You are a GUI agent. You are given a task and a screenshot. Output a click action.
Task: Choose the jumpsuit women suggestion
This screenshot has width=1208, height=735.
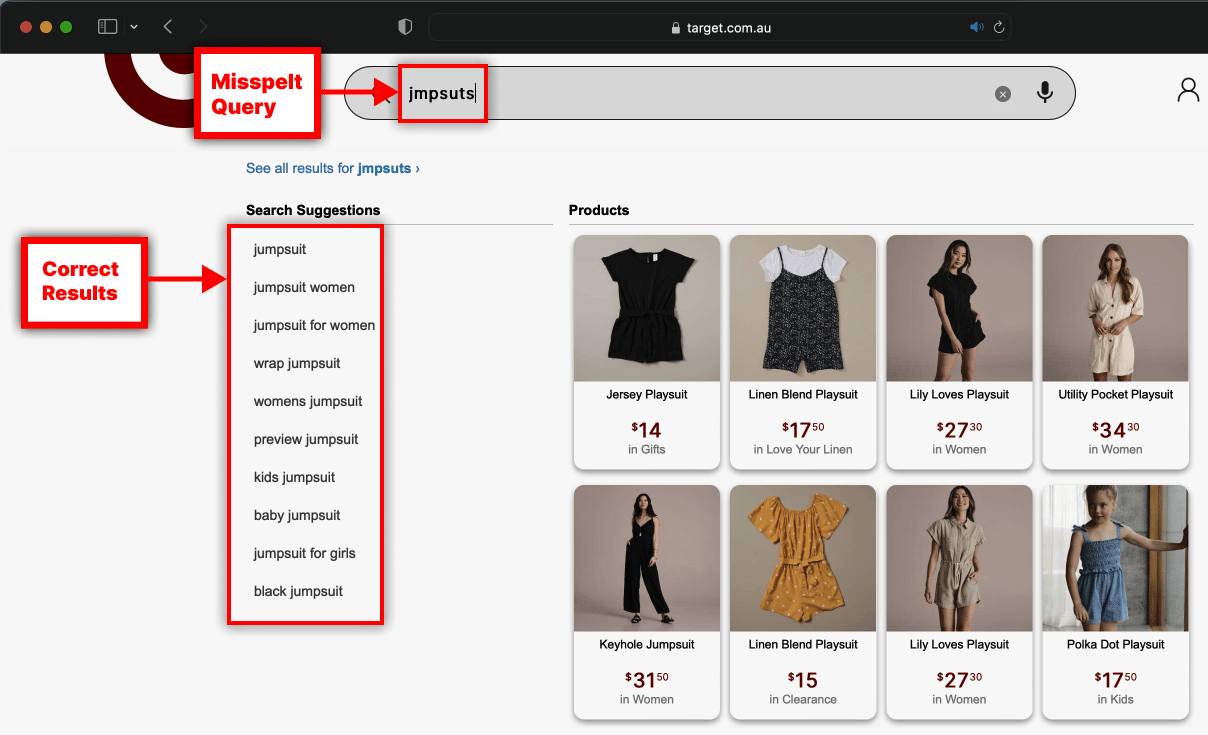[303, 287]
